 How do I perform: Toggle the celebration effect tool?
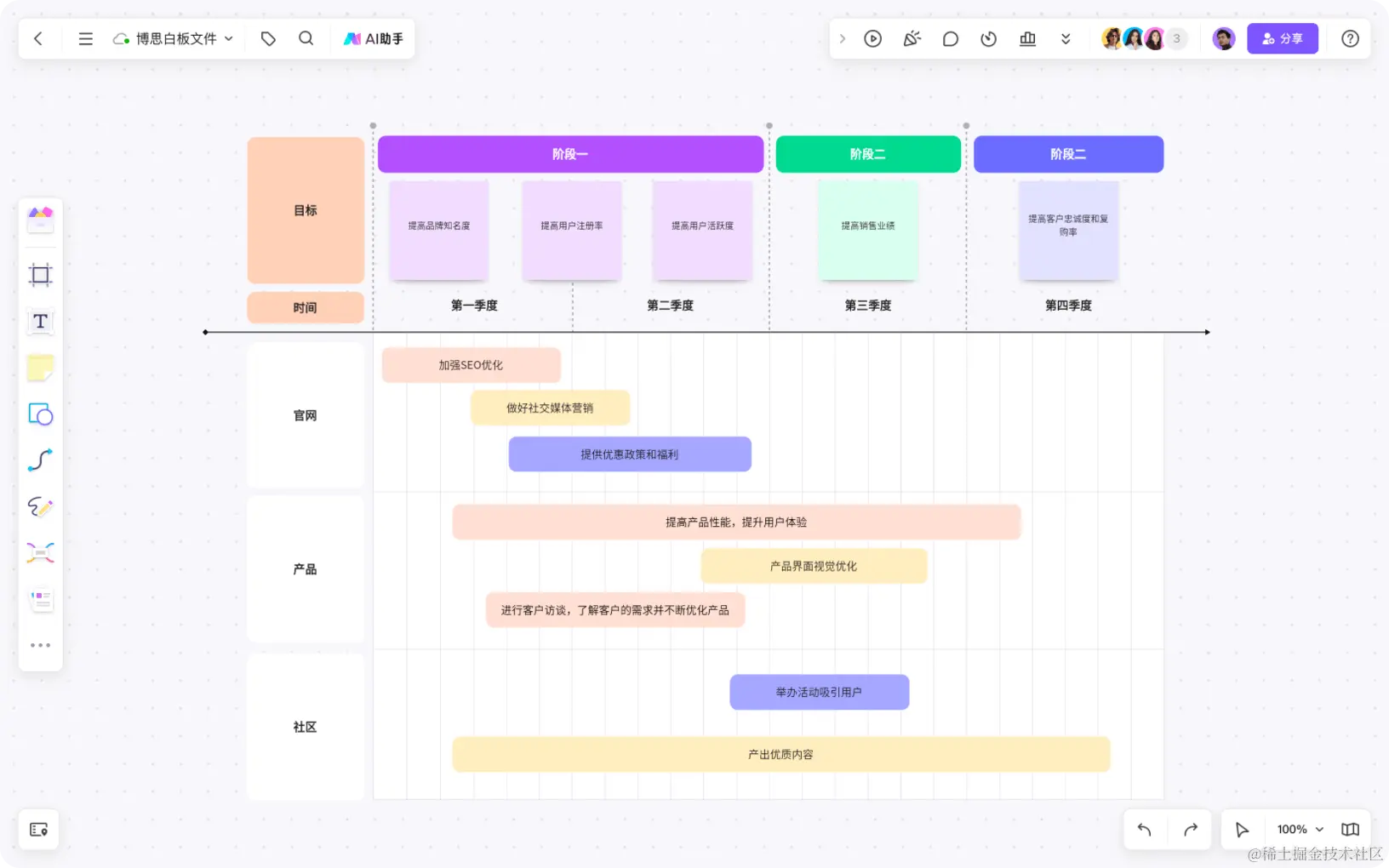coord(912,38)
